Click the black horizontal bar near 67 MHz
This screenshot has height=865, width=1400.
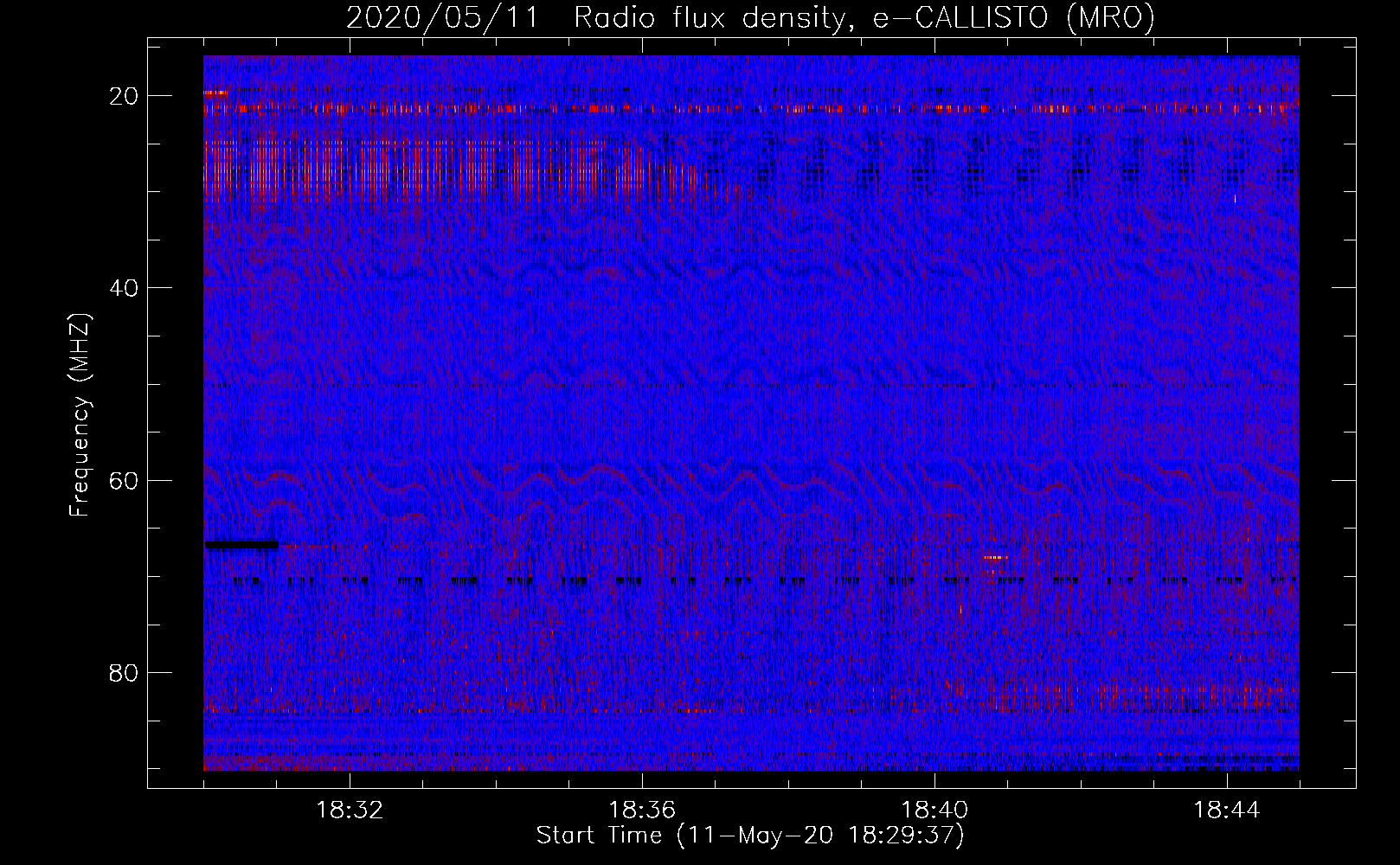[241, 545]
